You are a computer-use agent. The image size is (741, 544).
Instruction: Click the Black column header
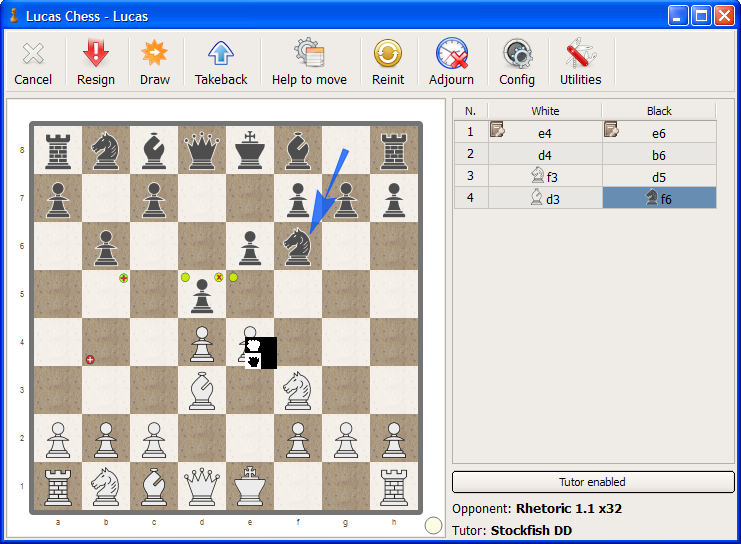point(659,111)
